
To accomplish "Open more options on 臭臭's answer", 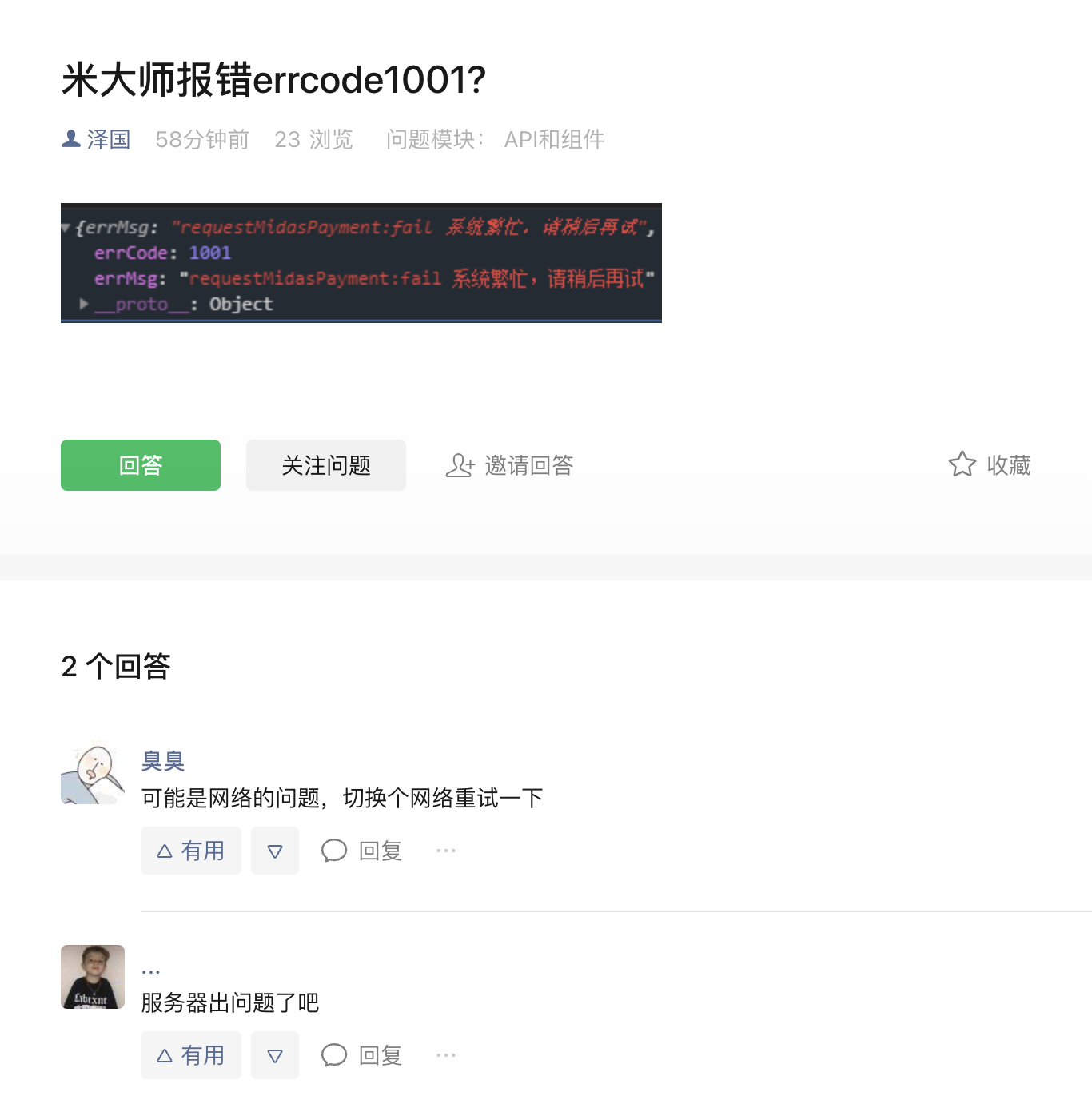I will 446,851.
